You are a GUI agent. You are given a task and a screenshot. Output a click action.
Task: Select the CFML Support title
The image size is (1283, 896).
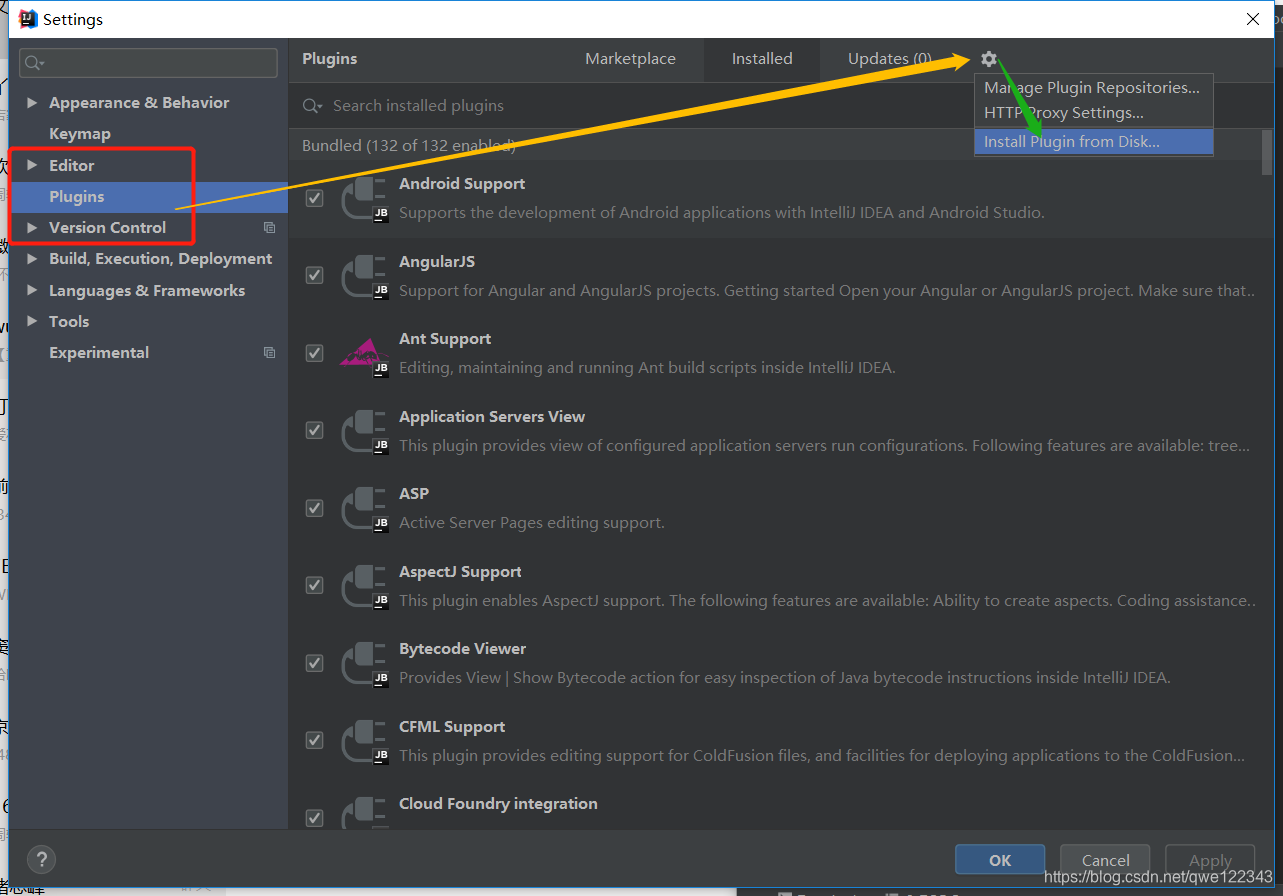452,727
